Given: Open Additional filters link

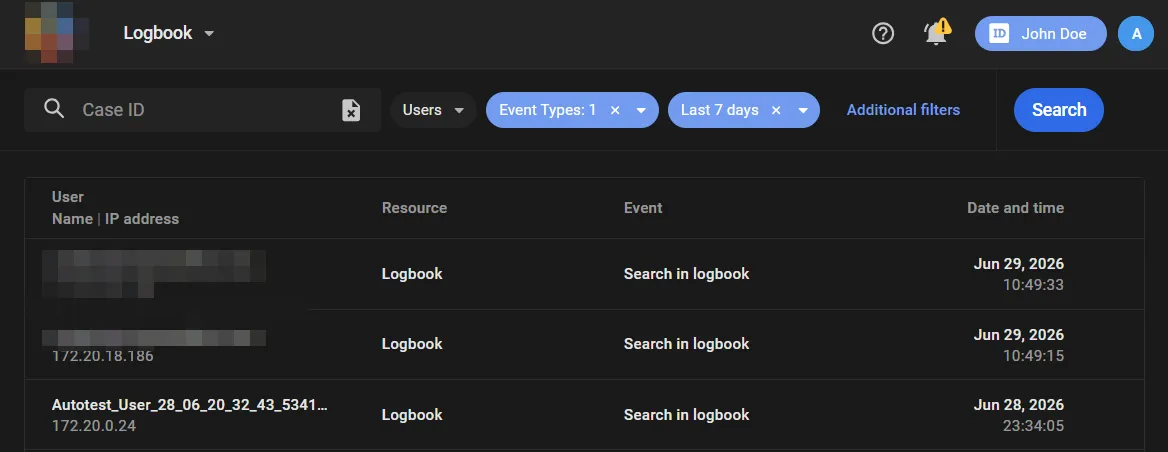Looking at the screenshot, I should (x=903, y=109).
